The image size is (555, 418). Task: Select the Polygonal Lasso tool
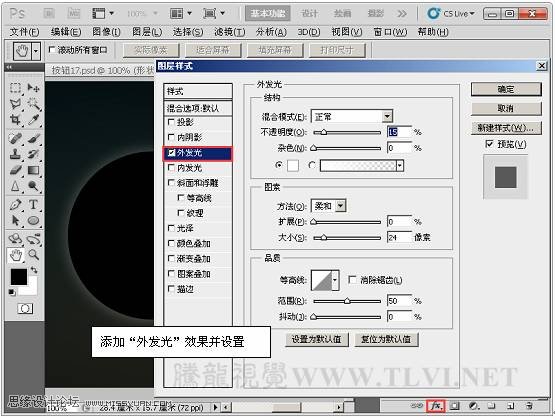pyautogui.click(x=16, y=104)
